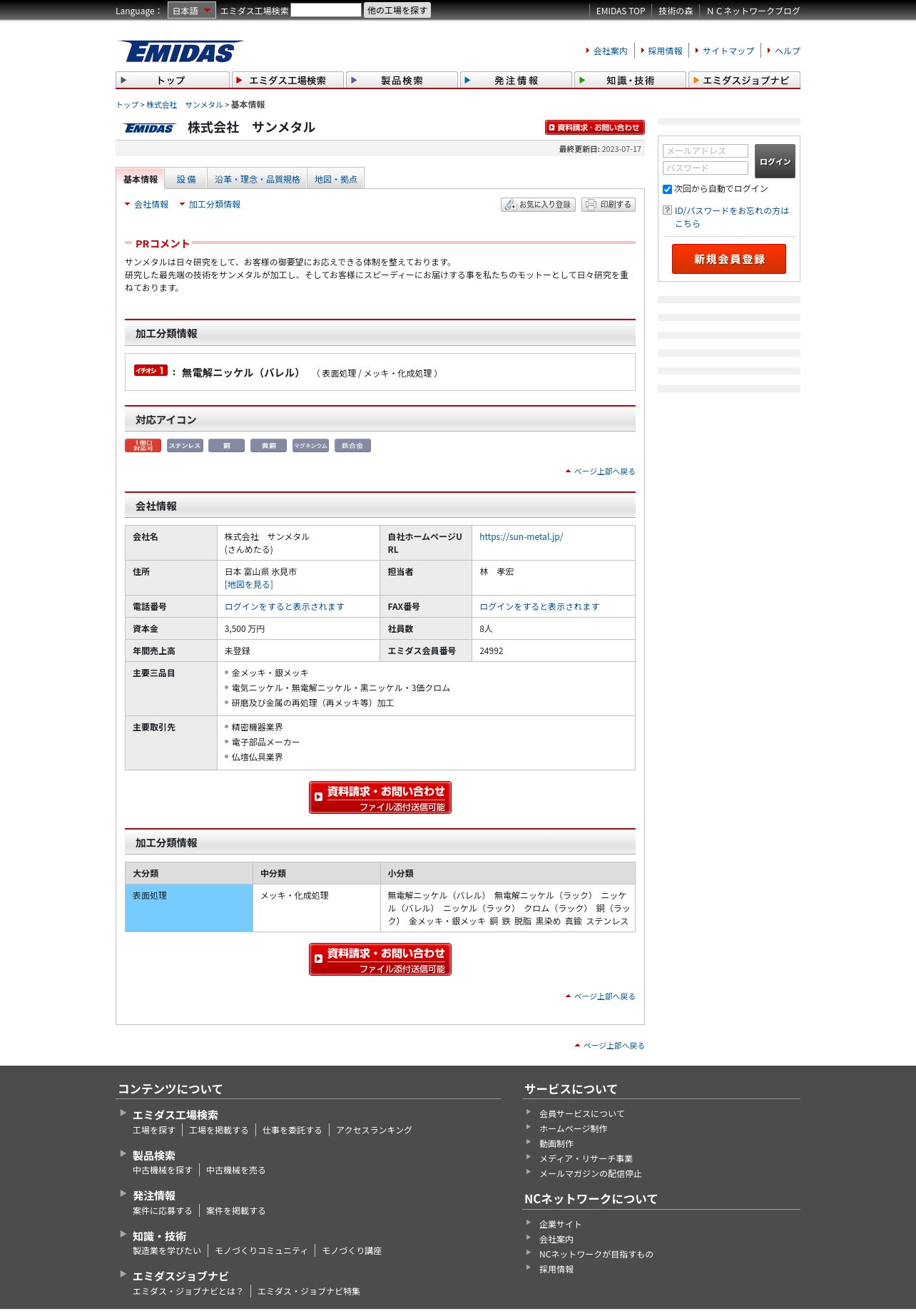
Task: Click the small EMIDAS logo beside company name
Action: click(x=149, y=128)
